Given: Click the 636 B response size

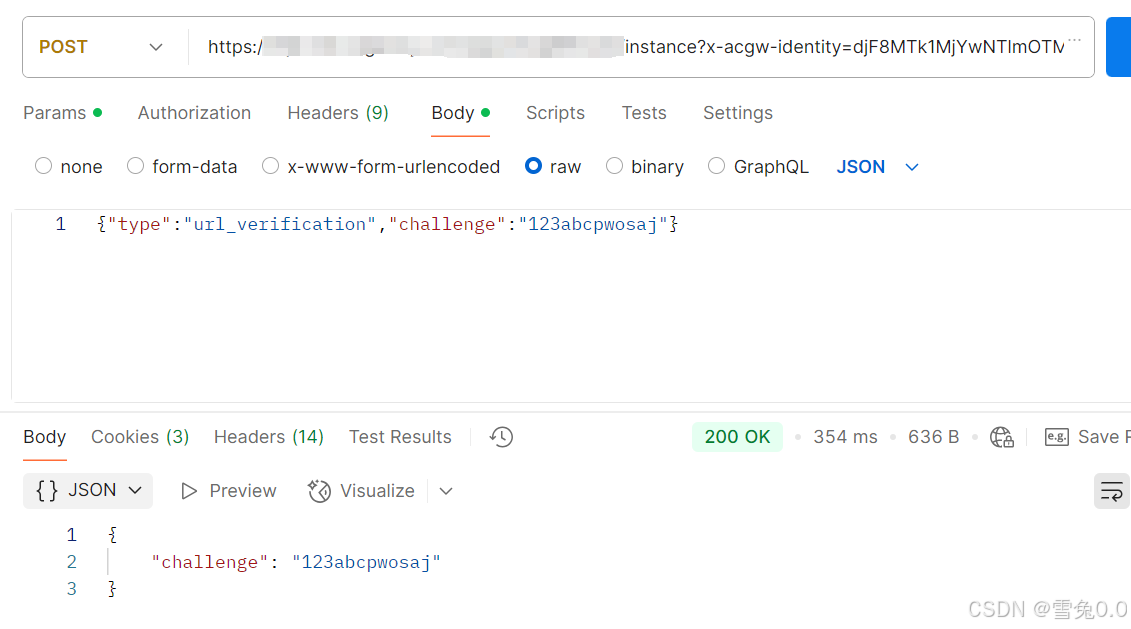Looking at the screenshot, I should (933, 437).
